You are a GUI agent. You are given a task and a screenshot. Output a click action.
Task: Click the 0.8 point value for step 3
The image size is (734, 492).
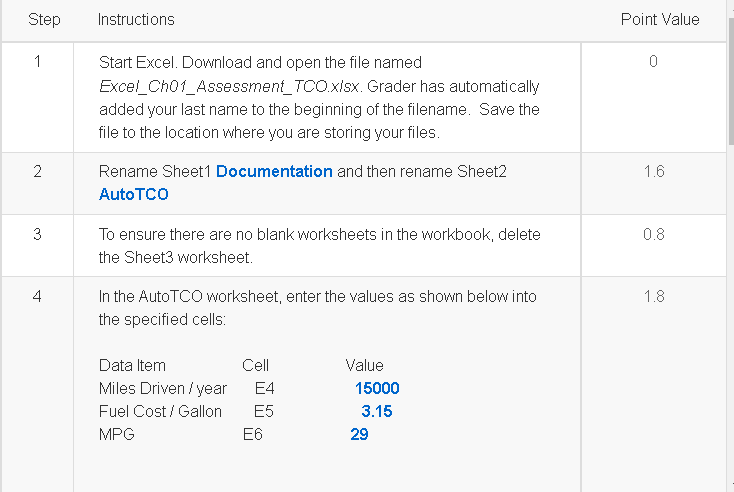653,234
